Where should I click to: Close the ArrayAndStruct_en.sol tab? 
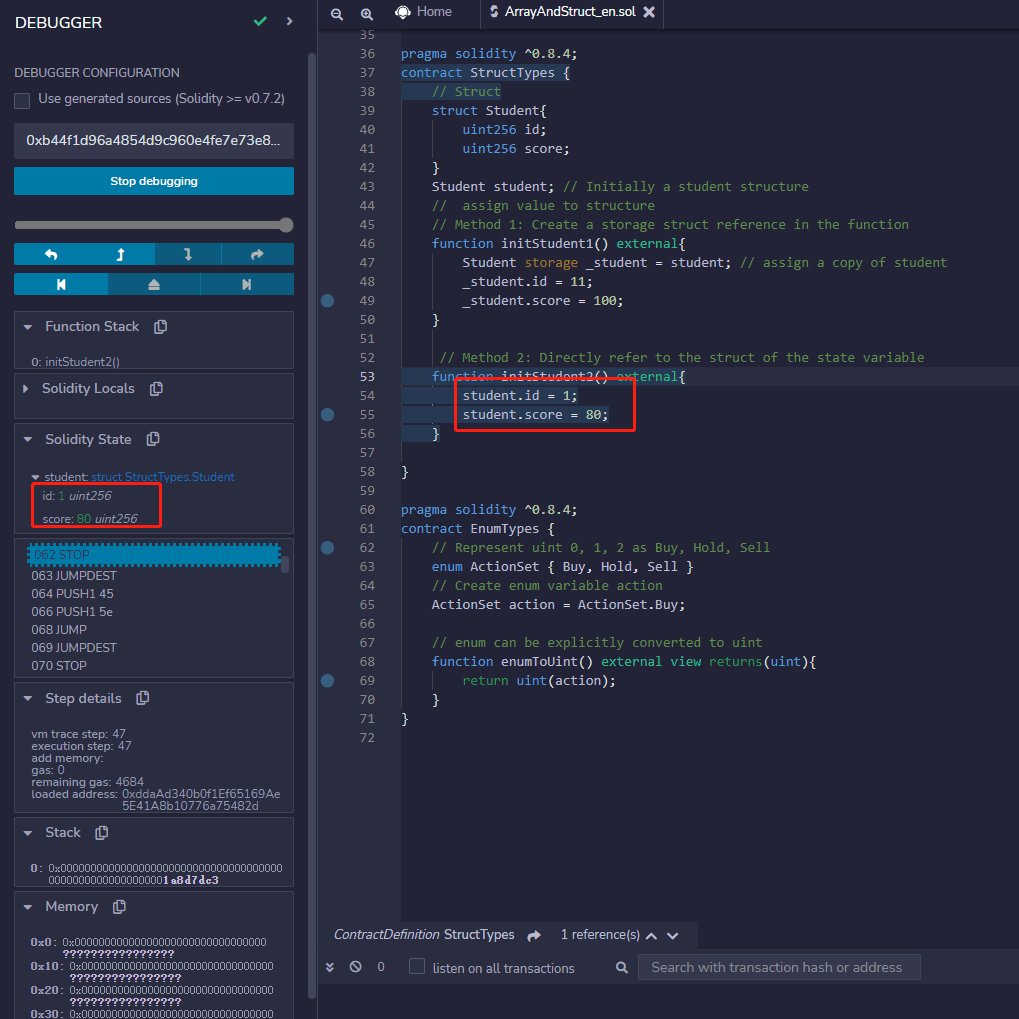tap(649, 13)
